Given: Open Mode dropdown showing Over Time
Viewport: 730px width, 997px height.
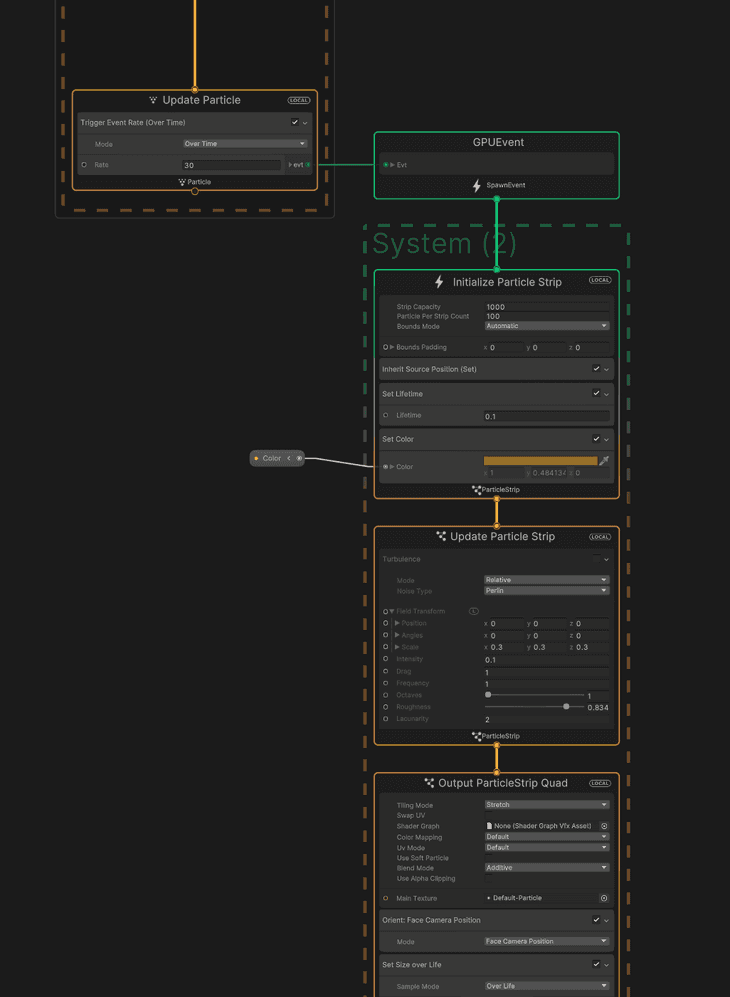Looking at the screenshot, I should tap(245, 144).
